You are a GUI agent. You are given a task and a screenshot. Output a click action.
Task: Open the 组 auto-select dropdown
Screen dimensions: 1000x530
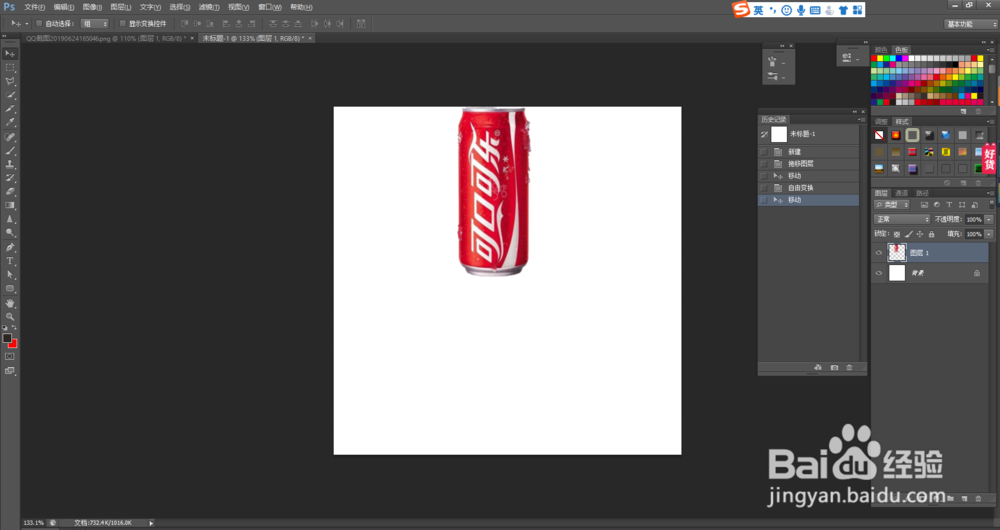click(x=95, y=24)
